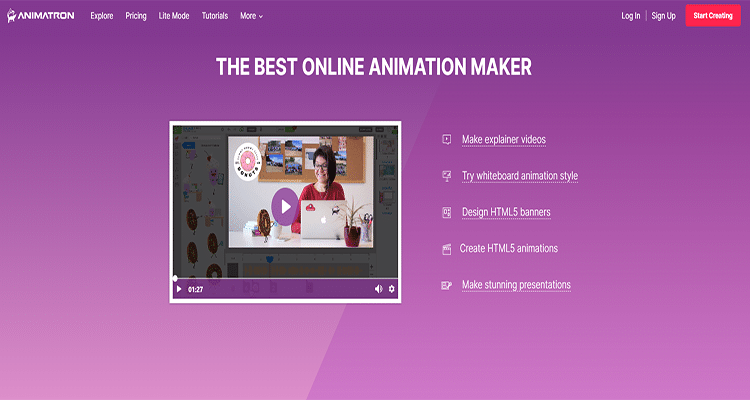Image resolution: width=750 pixels, height=400 pixels.
Task: Click the Log In link
Action: [x=630, y=16]
